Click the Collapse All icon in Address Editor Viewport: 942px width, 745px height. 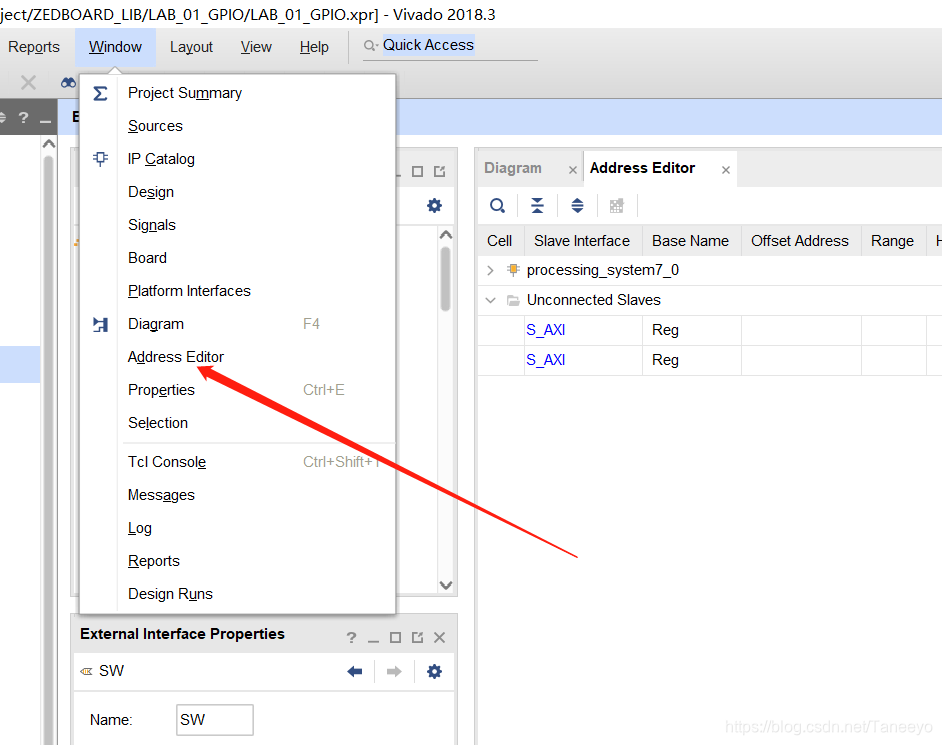(537, 206)
